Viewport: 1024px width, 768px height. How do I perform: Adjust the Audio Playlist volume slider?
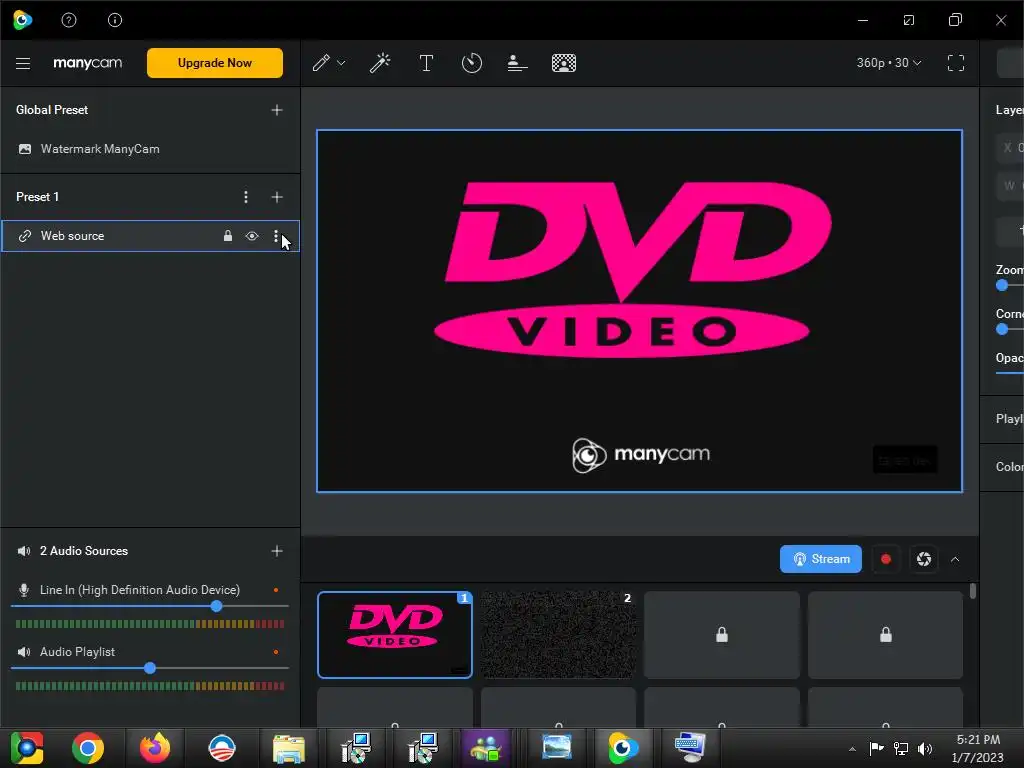click(x=150, y=668)
